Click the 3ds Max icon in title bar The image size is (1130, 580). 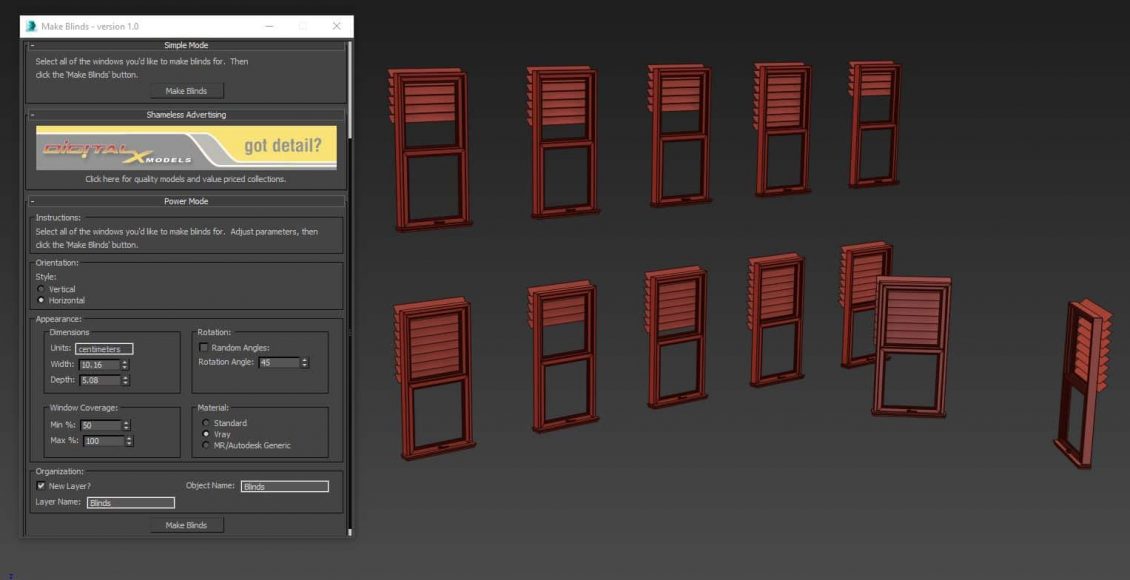click(32, 26)
